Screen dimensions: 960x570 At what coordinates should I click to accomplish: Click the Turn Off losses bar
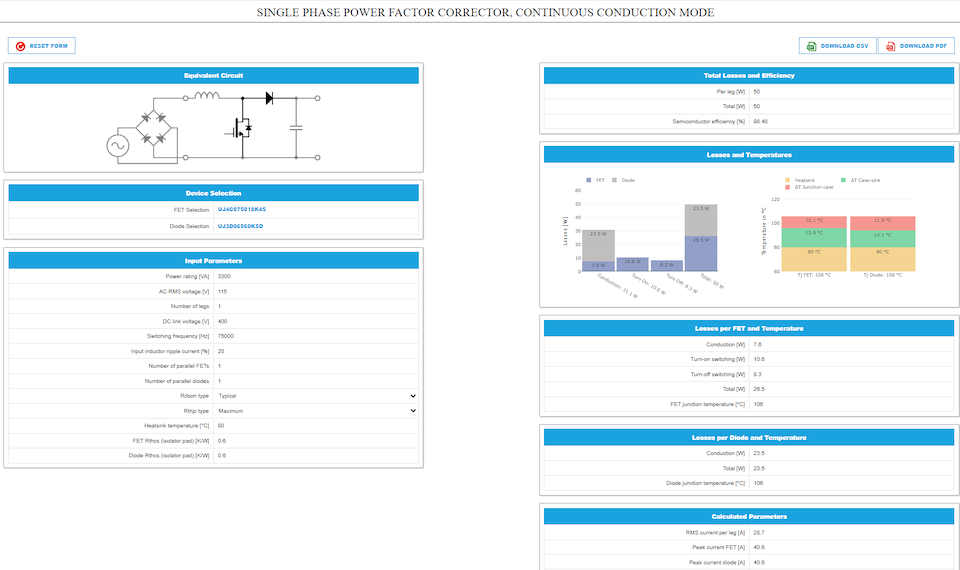coord(667,265)
